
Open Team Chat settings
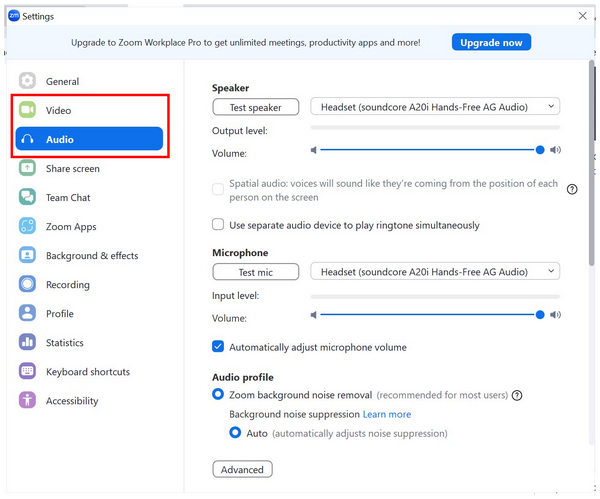89,197
